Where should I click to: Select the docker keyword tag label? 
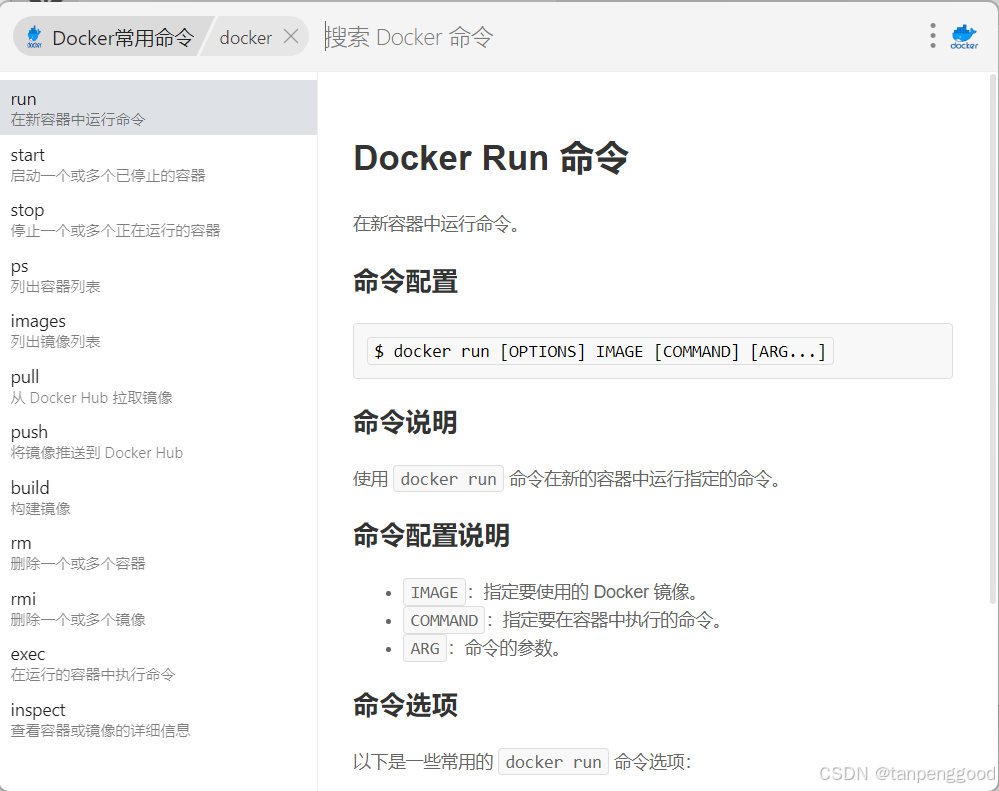pyautogui.click(x=245, y=38)
